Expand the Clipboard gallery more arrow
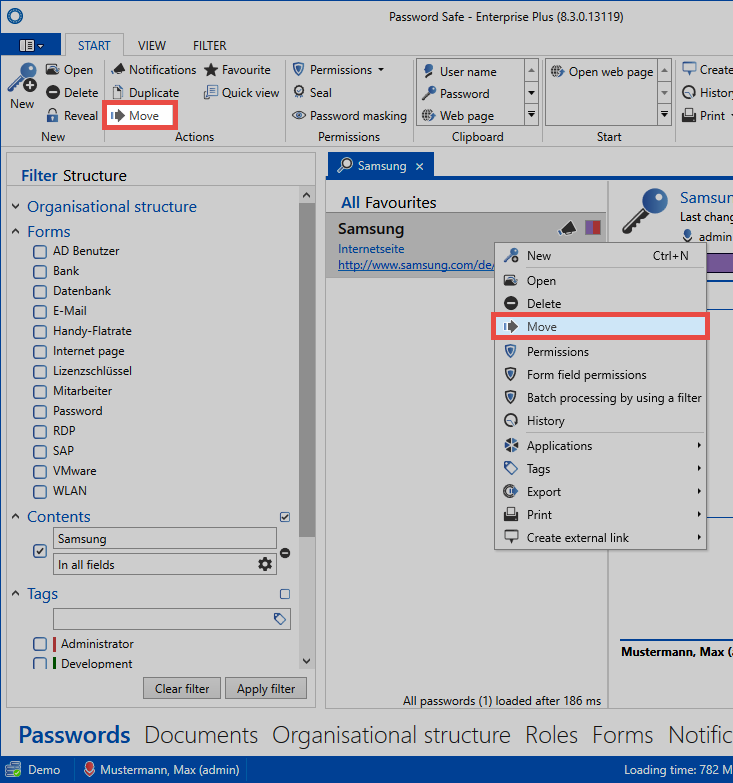733x783 pixels. click(x=531, y=115)
